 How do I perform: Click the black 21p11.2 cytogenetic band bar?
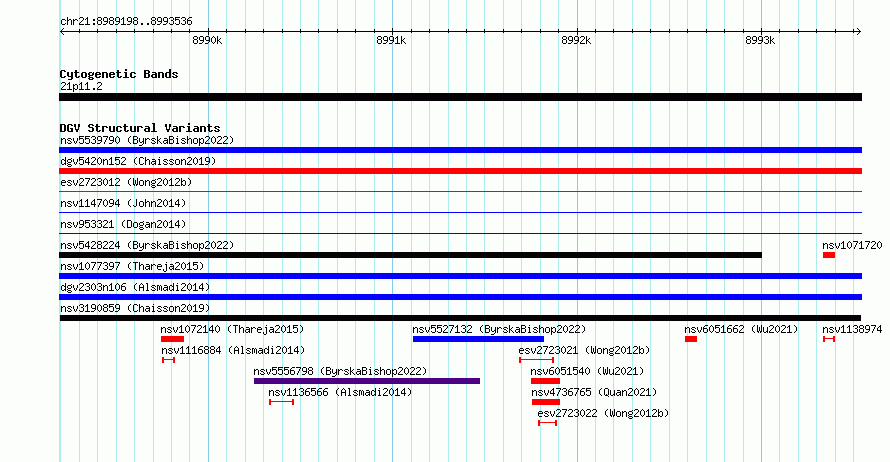(x=460, y=98)
